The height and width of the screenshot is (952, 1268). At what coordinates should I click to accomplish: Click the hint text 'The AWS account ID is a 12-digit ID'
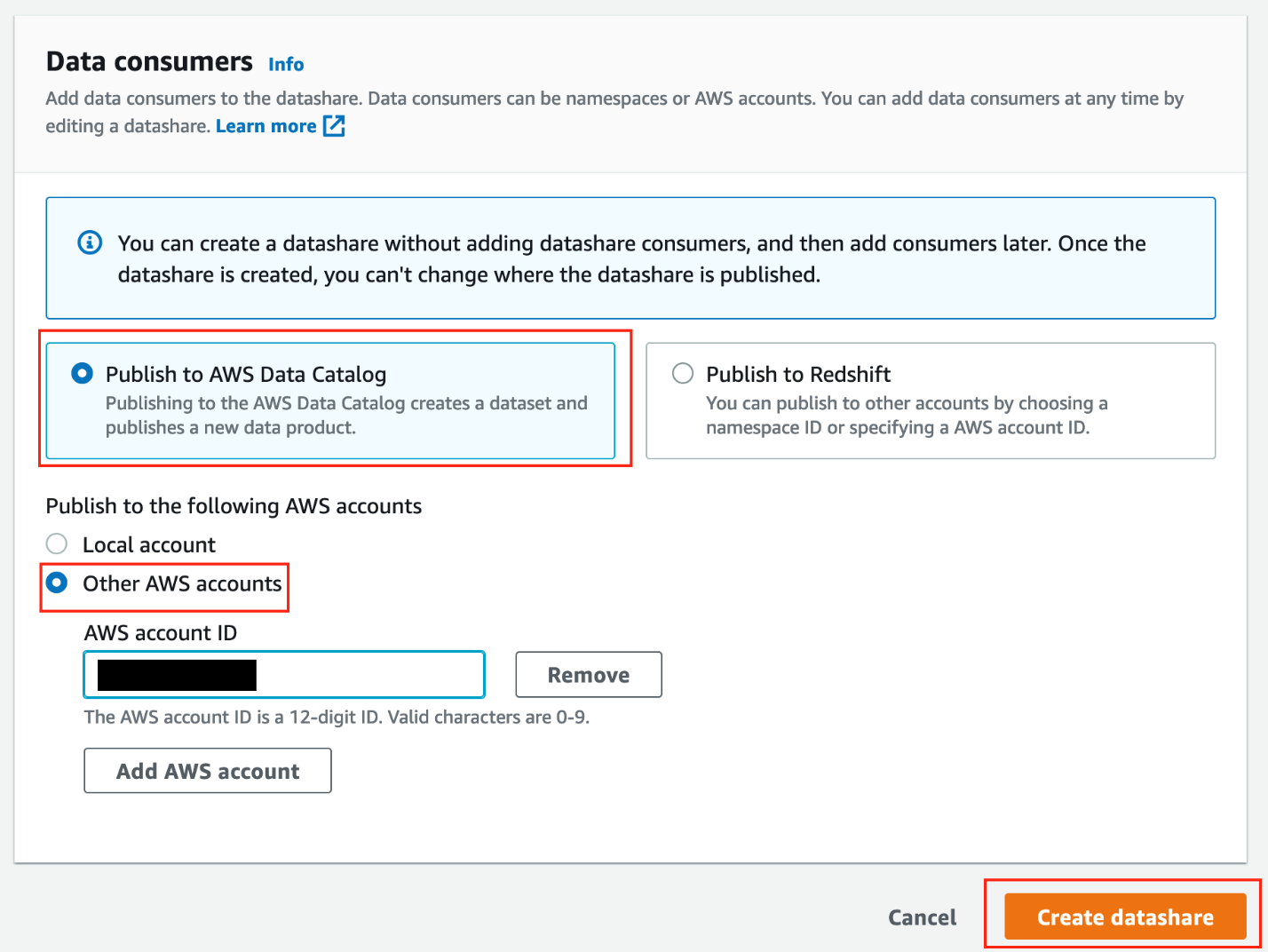click(337, 717)
